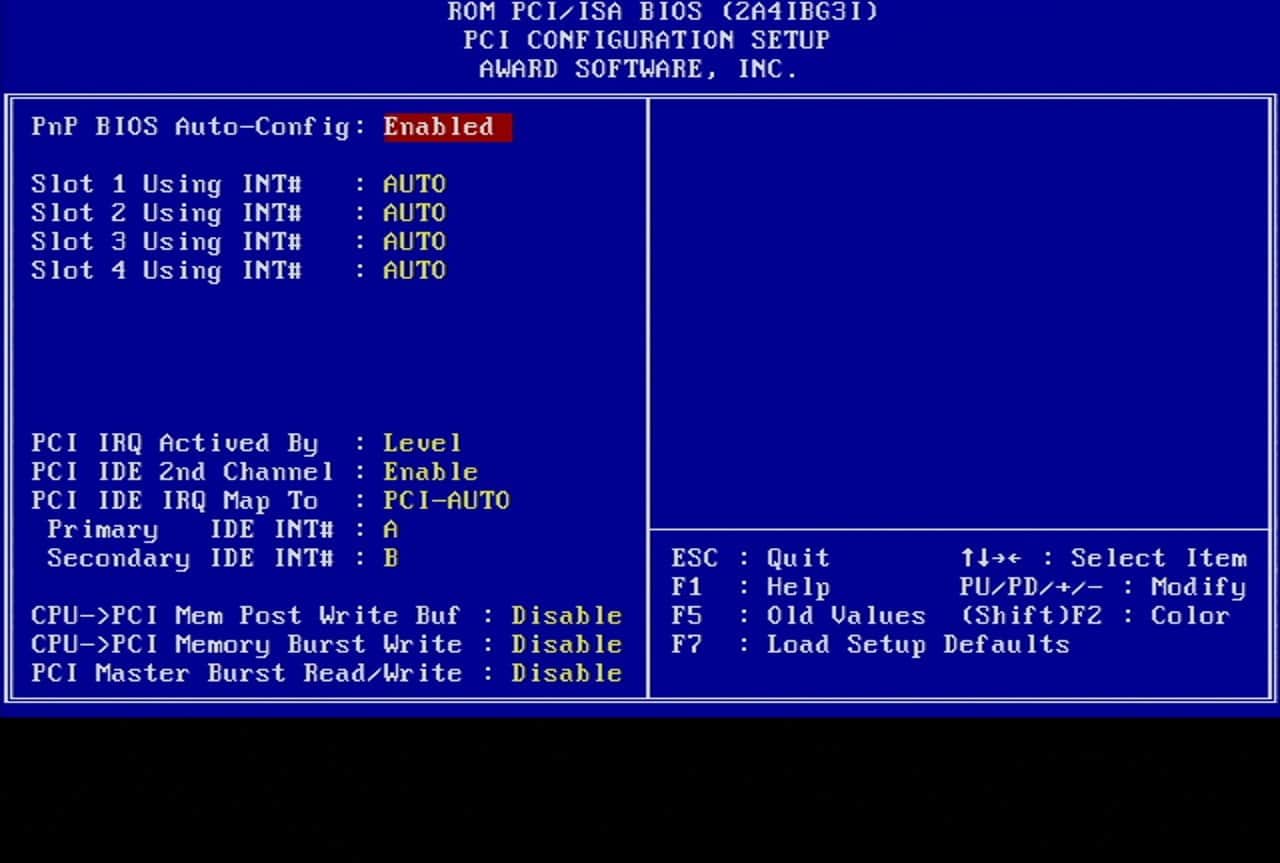Click the (Shift)F2 : Color hint

click(x=1095, y=616)
